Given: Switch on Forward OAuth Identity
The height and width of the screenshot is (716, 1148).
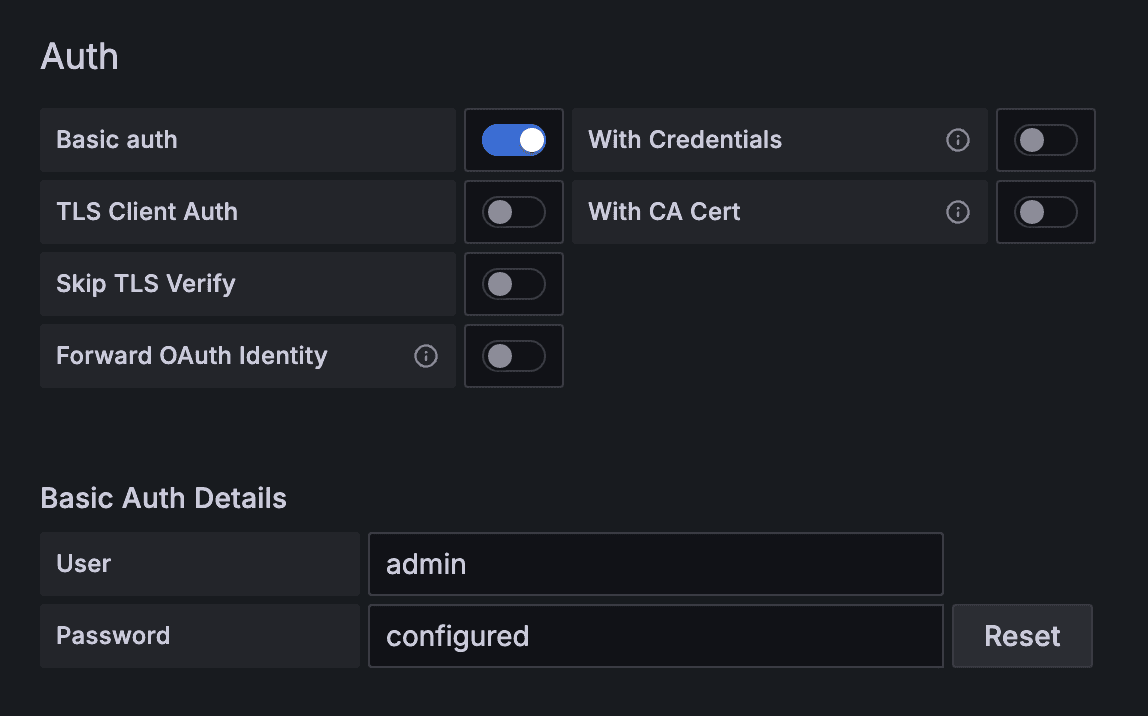Looking at the screenshot, I should coord(513,356).
